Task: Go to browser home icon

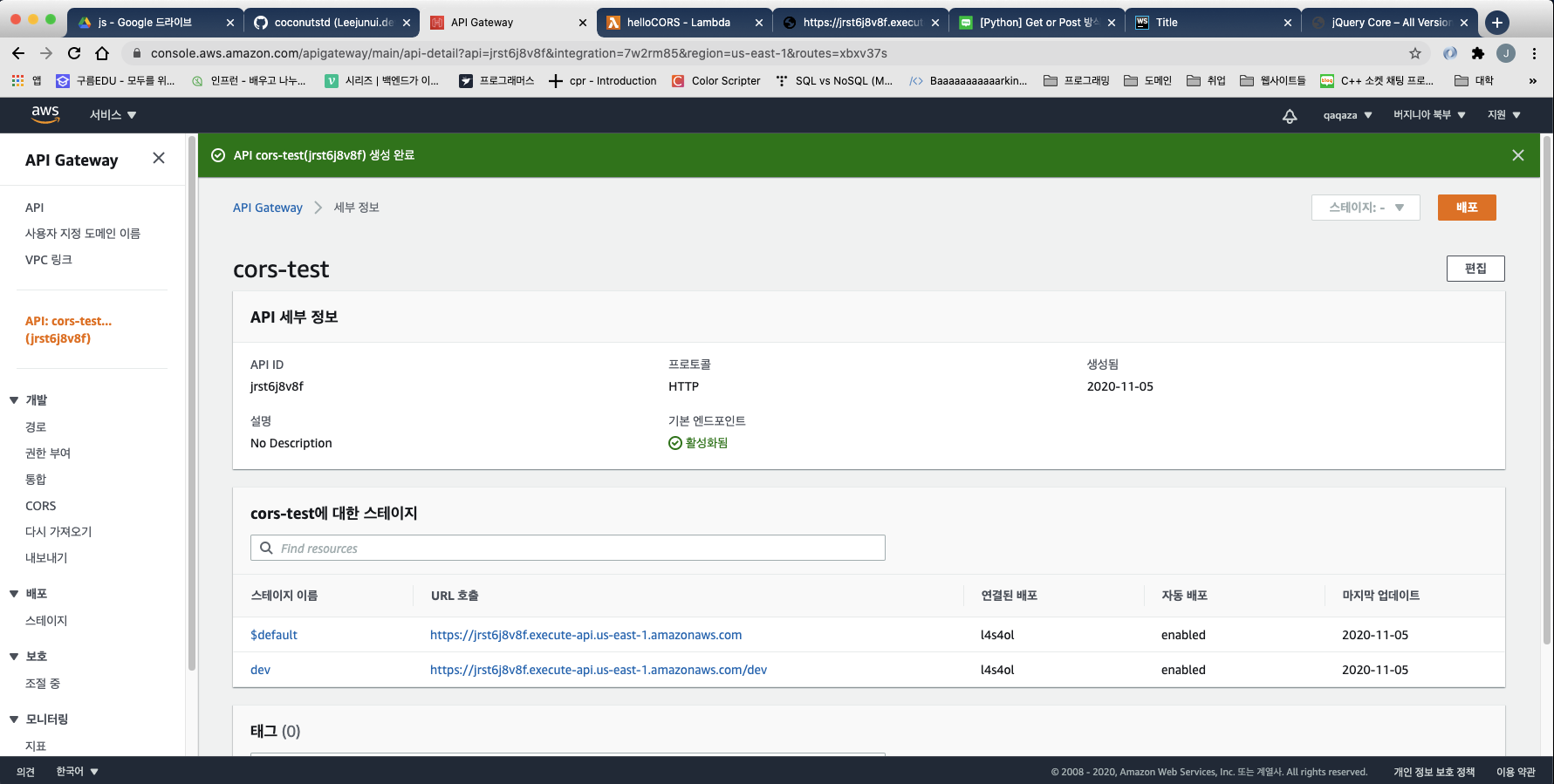Action: tap(102, 53)
